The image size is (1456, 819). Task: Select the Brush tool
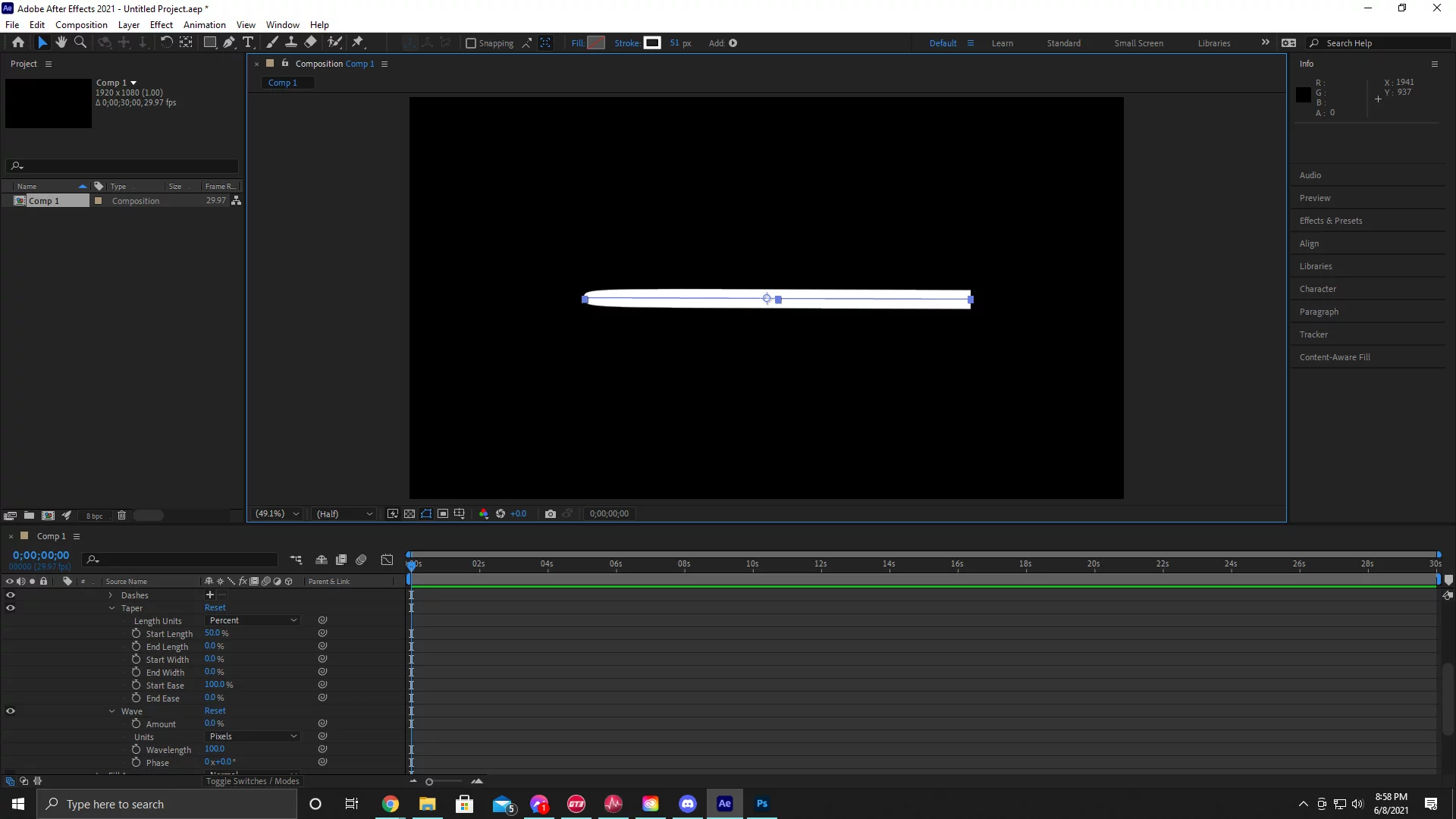271,43
